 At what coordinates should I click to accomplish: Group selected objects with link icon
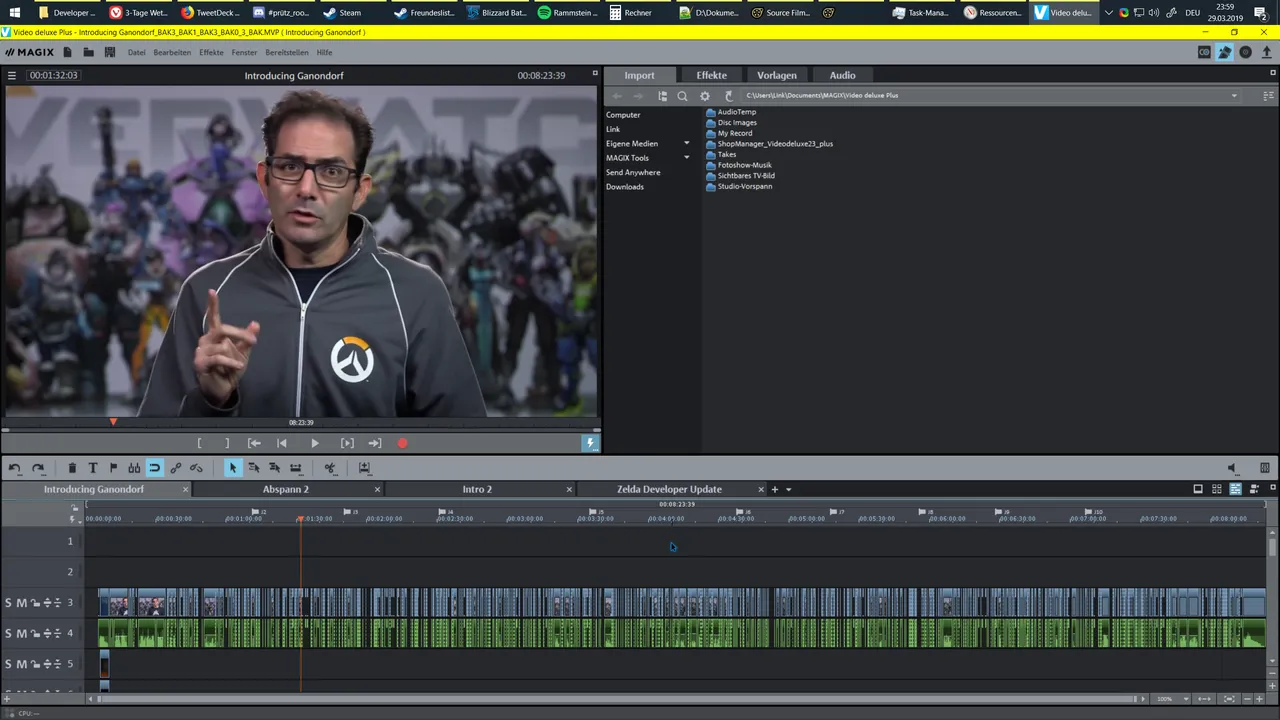point(176,468)
